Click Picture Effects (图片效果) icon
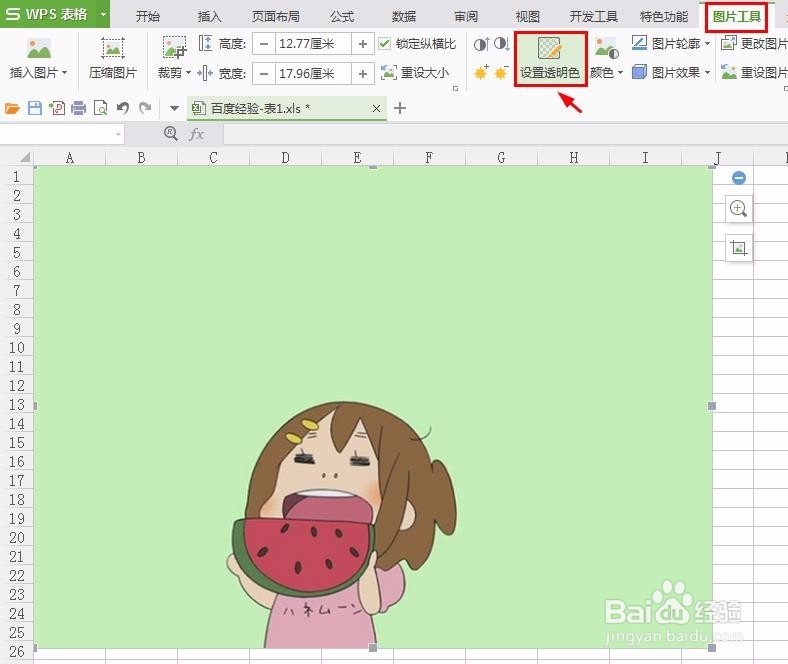Screen dimensions: 788x664 click(x=639, y=72)
